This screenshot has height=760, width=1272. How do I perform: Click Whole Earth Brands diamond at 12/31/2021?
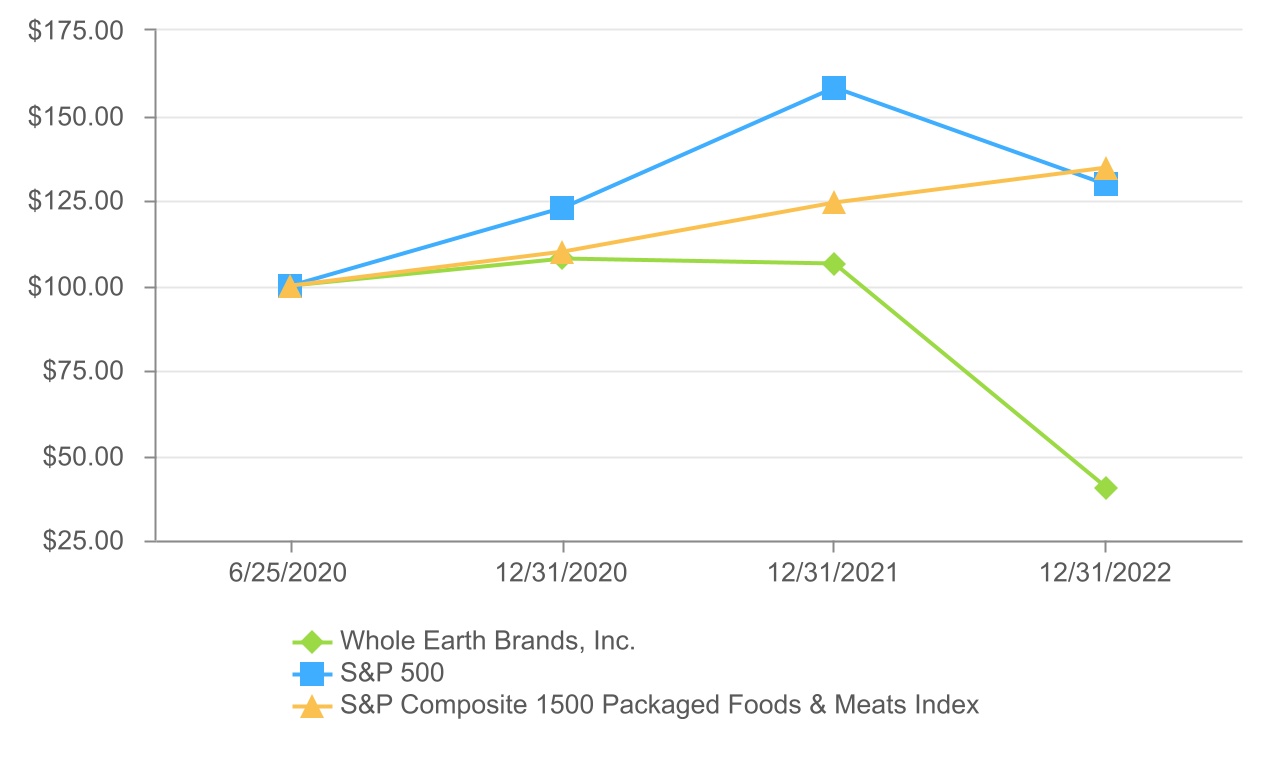[x=834, y=264]
